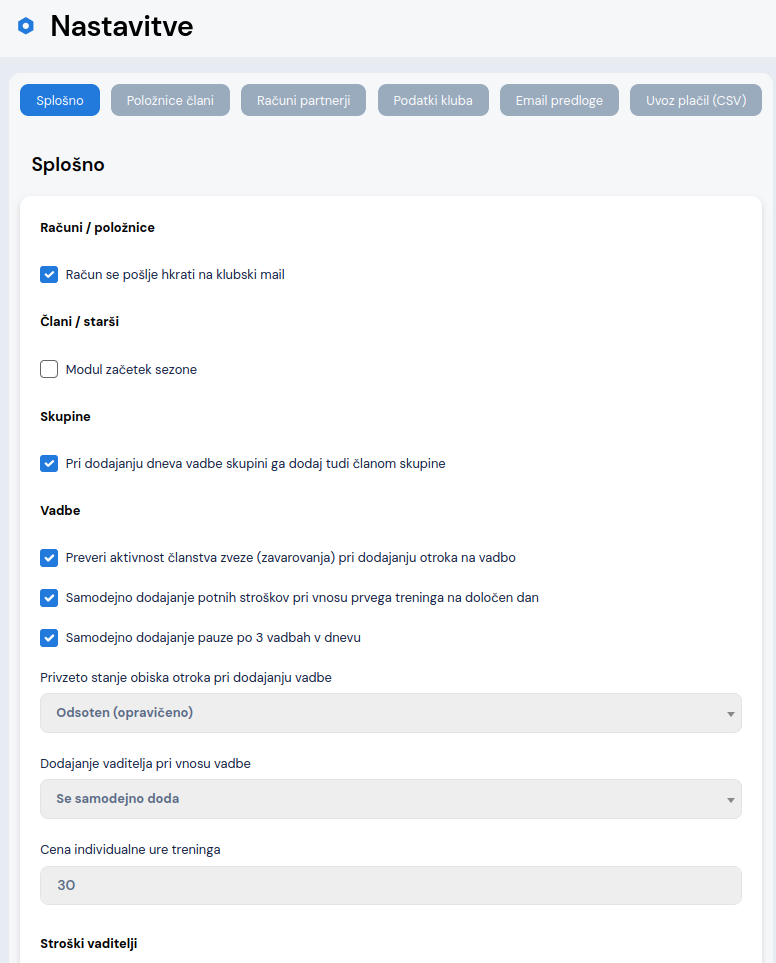Image resolution: width=776 pixels, height=963 pixels.
Task: Disable Samodejno dodajanje potnih stroškov checkbox
Action: click(x=49, y=597)
